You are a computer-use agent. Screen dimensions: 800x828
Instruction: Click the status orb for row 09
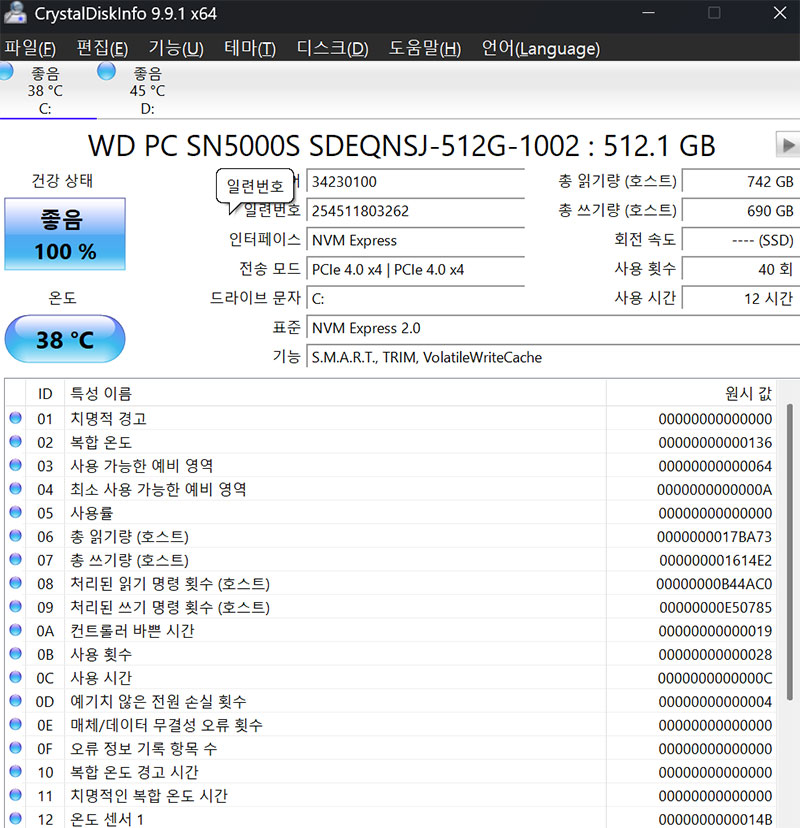coord(15,606)
